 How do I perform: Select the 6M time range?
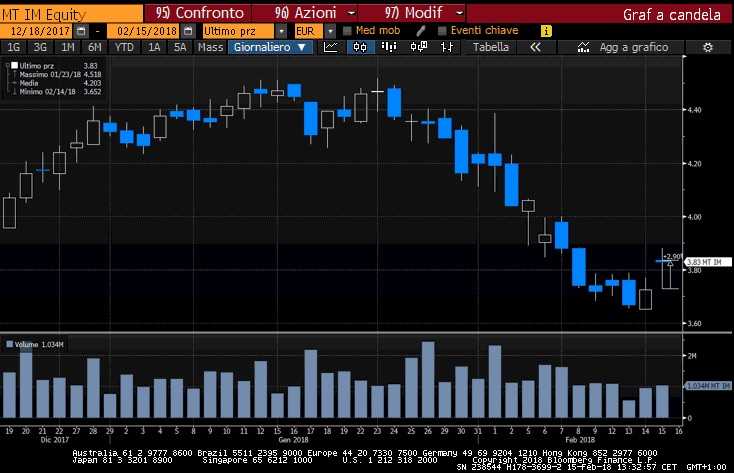95,47
